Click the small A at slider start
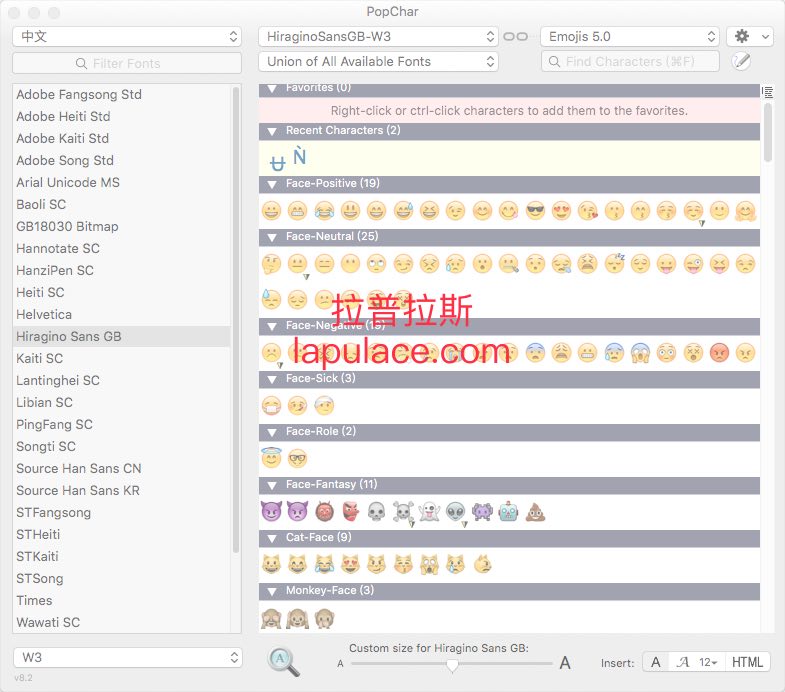This screenshot has width=785, height=692. 340,664
